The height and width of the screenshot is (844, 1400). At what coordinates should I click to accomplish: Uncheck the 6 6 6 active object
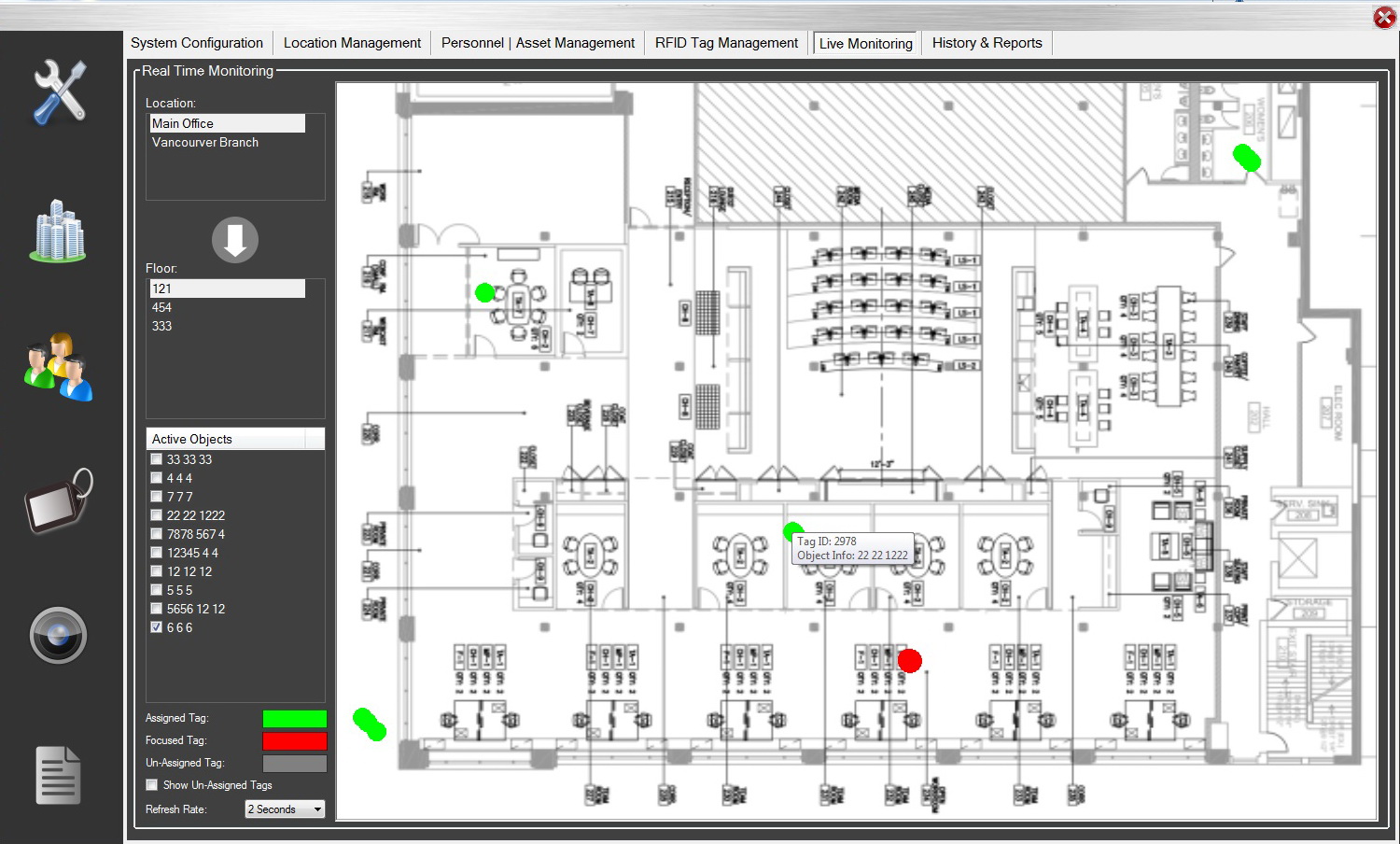click(157, 627)
